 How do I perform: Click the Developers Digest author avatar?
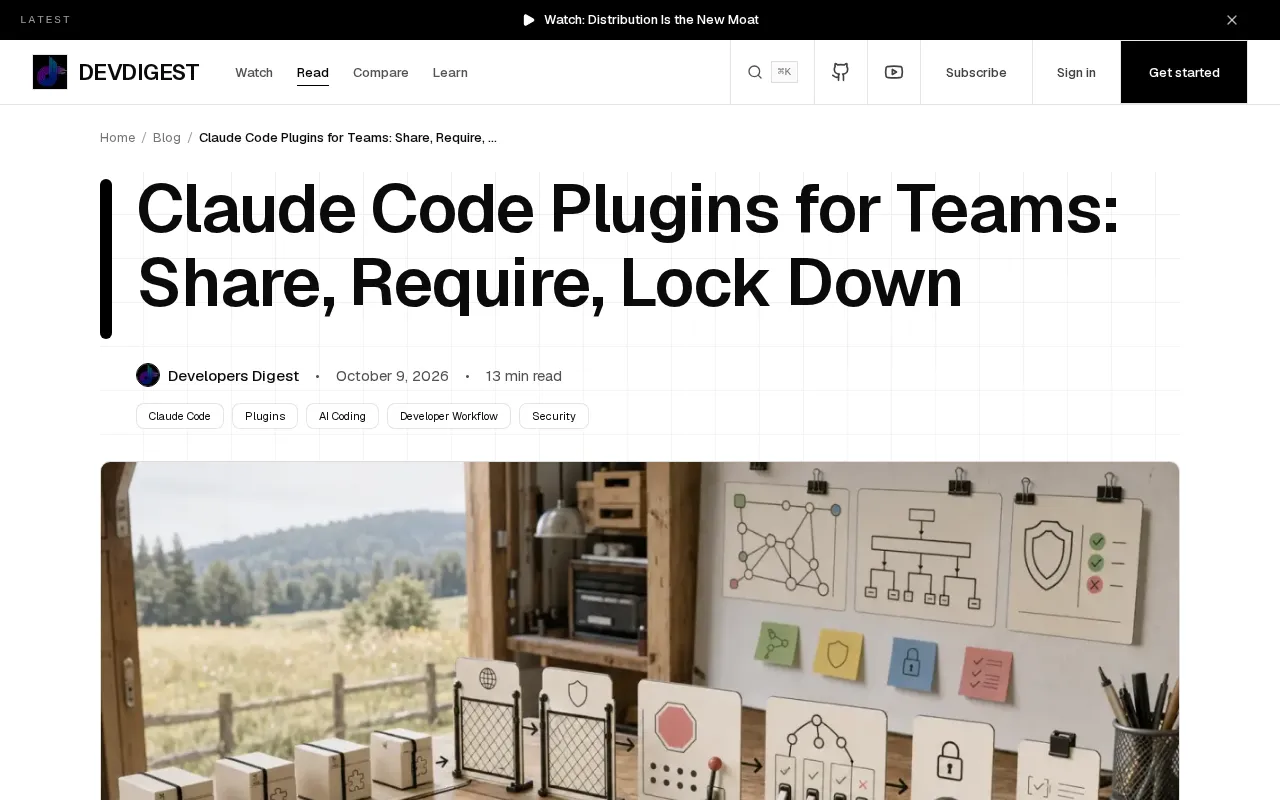148,375
